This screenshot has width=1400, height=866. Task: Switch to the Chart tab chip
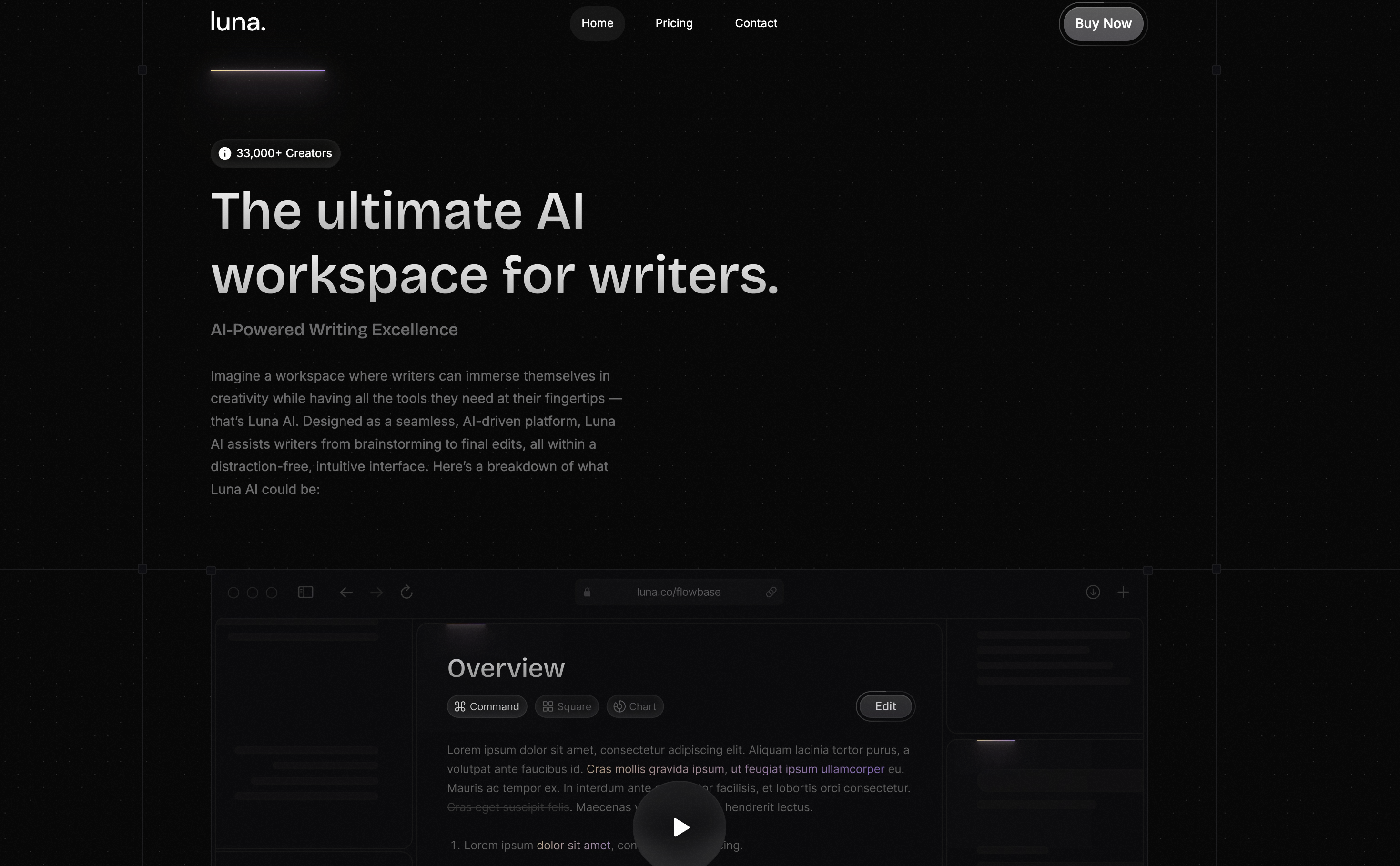coord(635,707)
